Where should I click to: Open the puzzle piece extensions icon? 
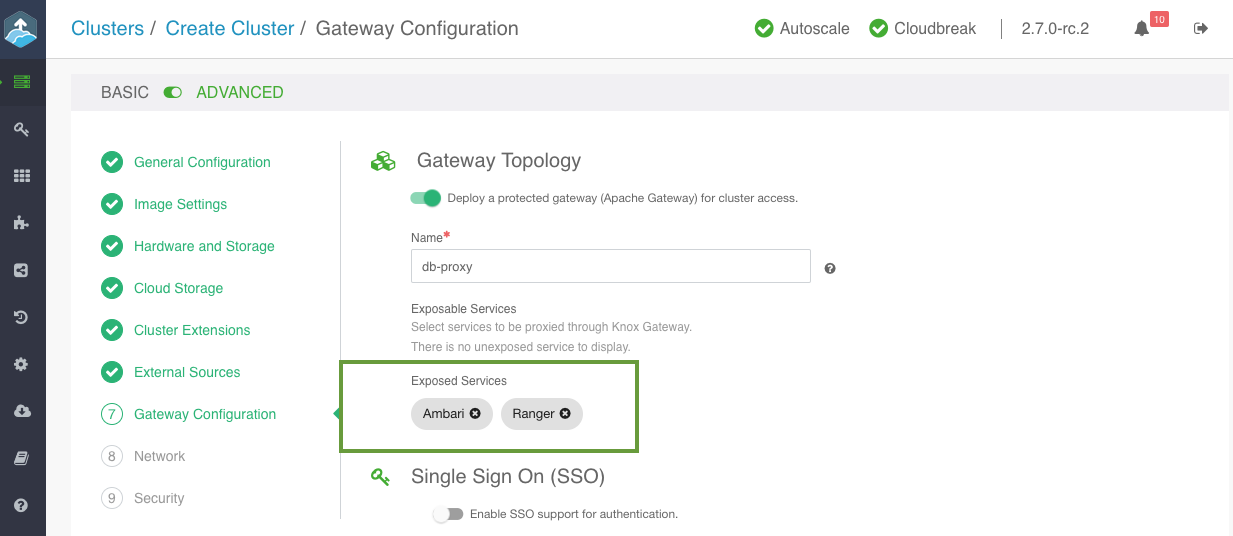pos(21,223)
